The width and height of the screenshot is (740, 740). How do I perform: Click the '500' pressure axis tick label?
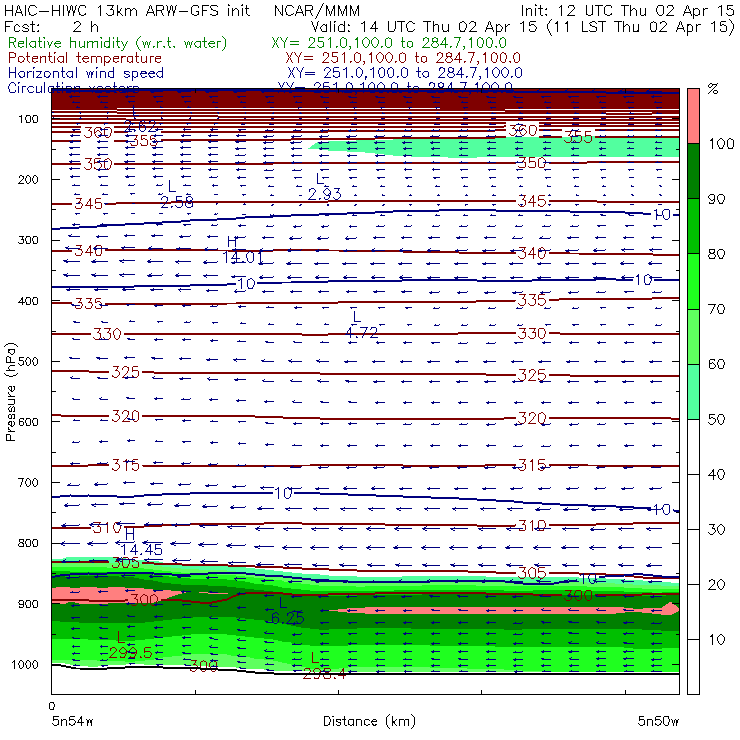tap(28, 361)
